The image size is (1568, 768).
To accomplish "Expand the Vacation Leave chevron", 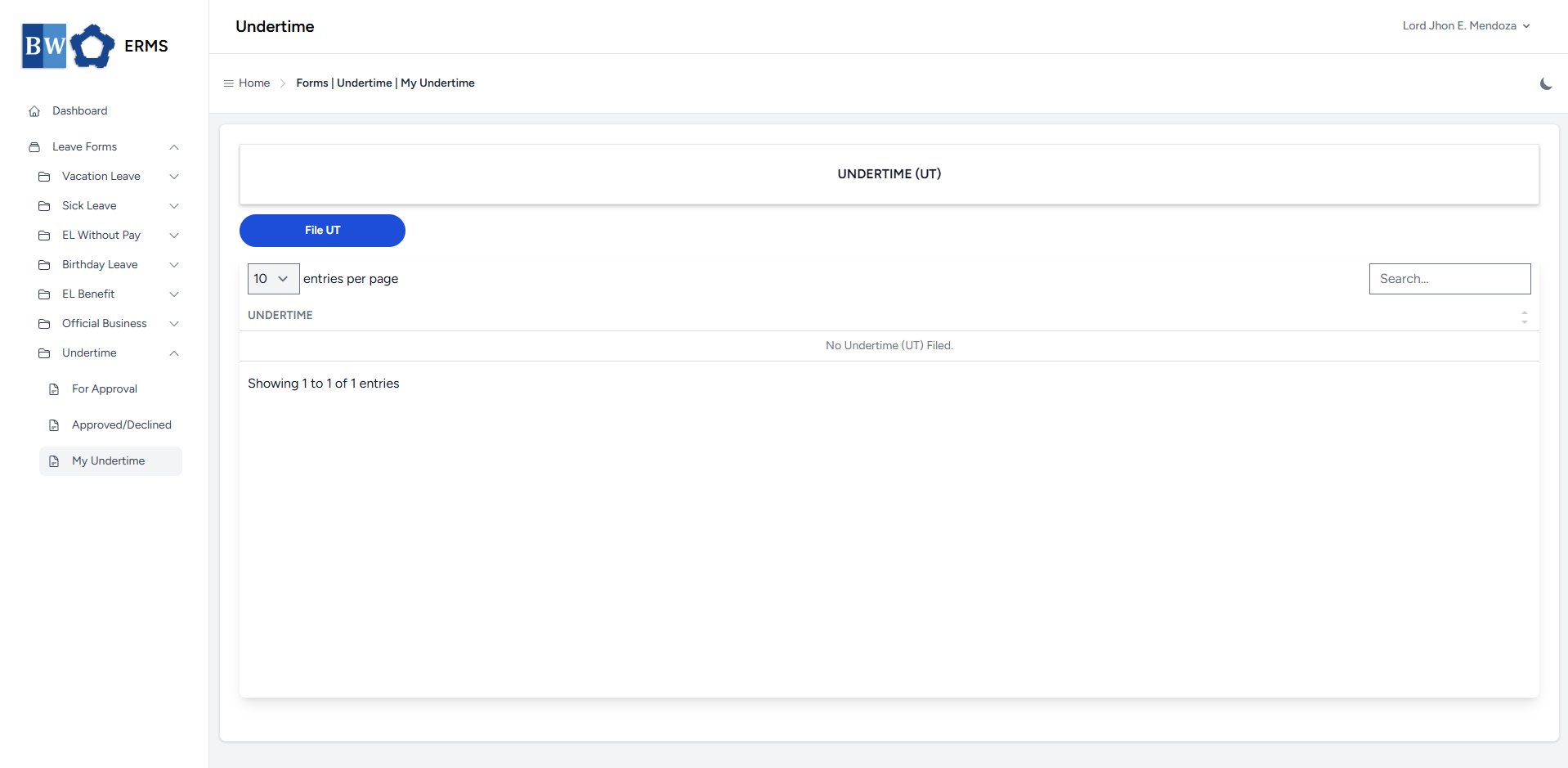I will click(174, 177).
